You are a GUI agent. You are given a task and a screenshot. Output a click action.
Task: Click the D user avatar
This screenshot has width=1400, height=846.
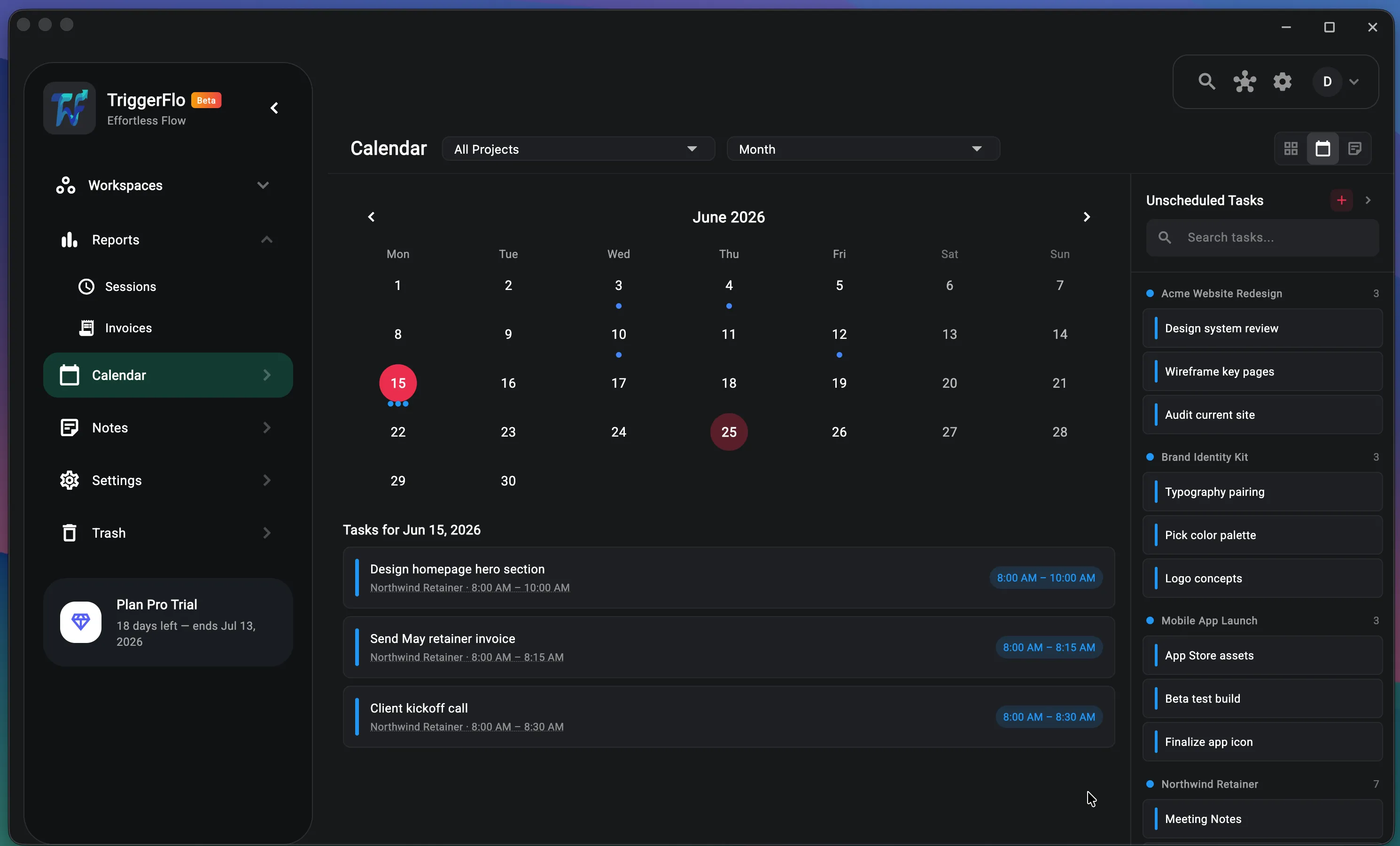[x=1327, y=82]
